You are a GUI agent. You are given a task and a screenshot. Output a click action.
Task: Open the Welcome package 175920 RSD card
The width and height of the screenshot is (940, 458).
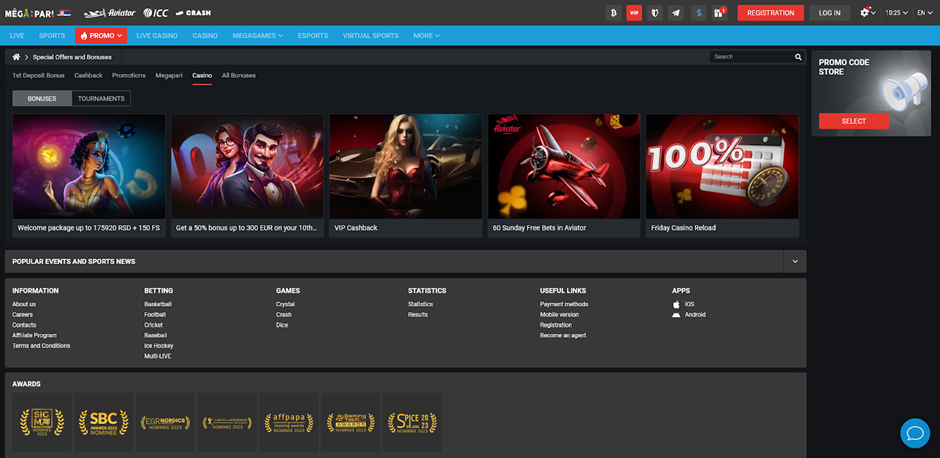89,176
